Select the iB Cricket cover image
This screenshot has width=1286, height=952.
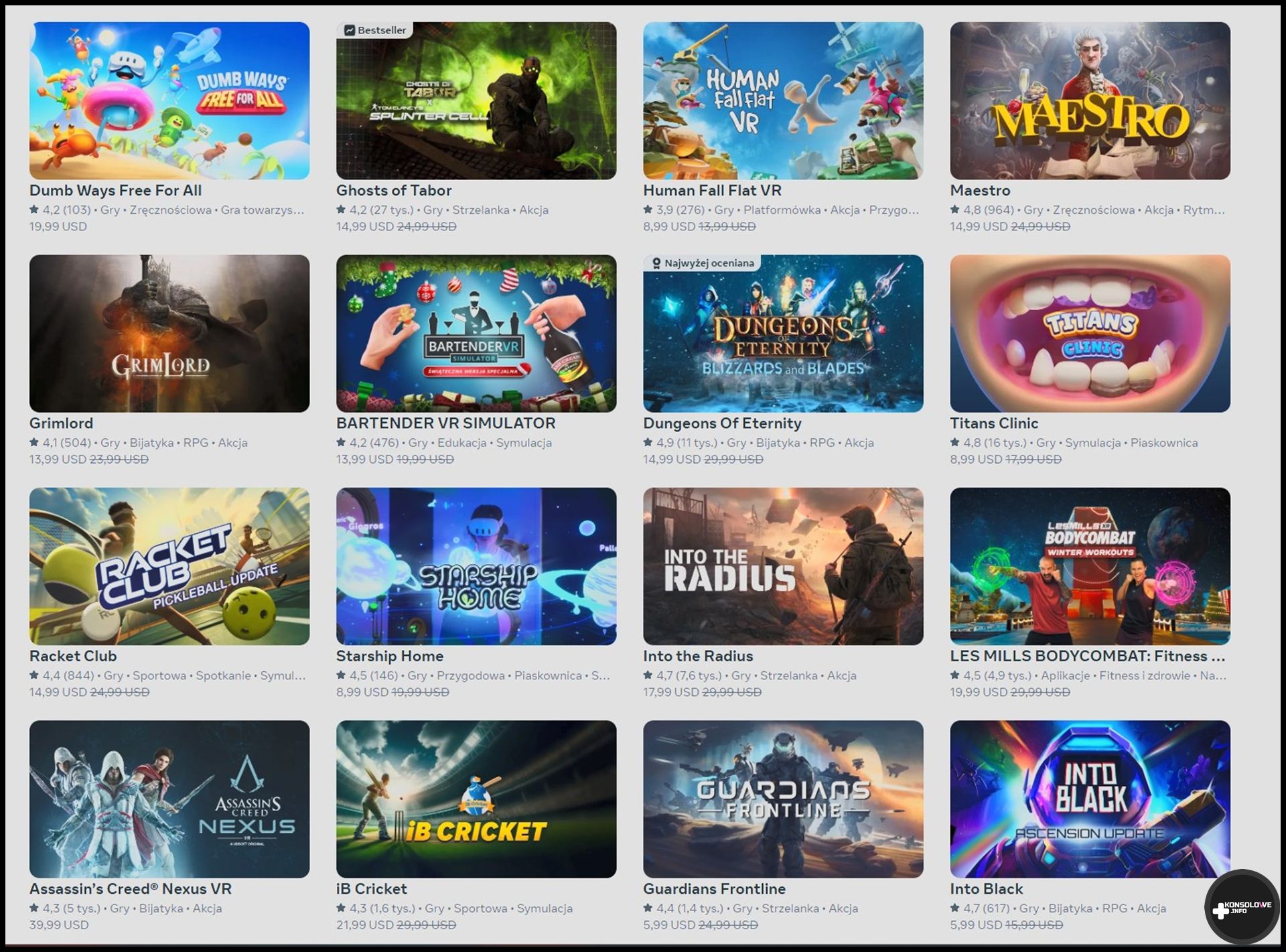[x=476, y=799]
